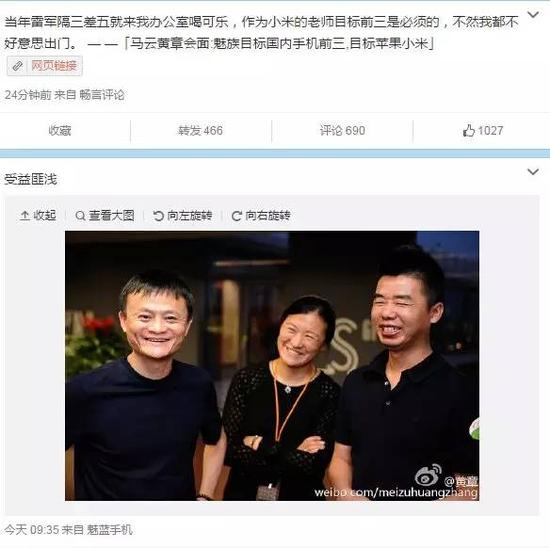Screen dimensions: 550x548
Task: Click the 受益匪浅 post text
Action: click(x=31, y=179)
